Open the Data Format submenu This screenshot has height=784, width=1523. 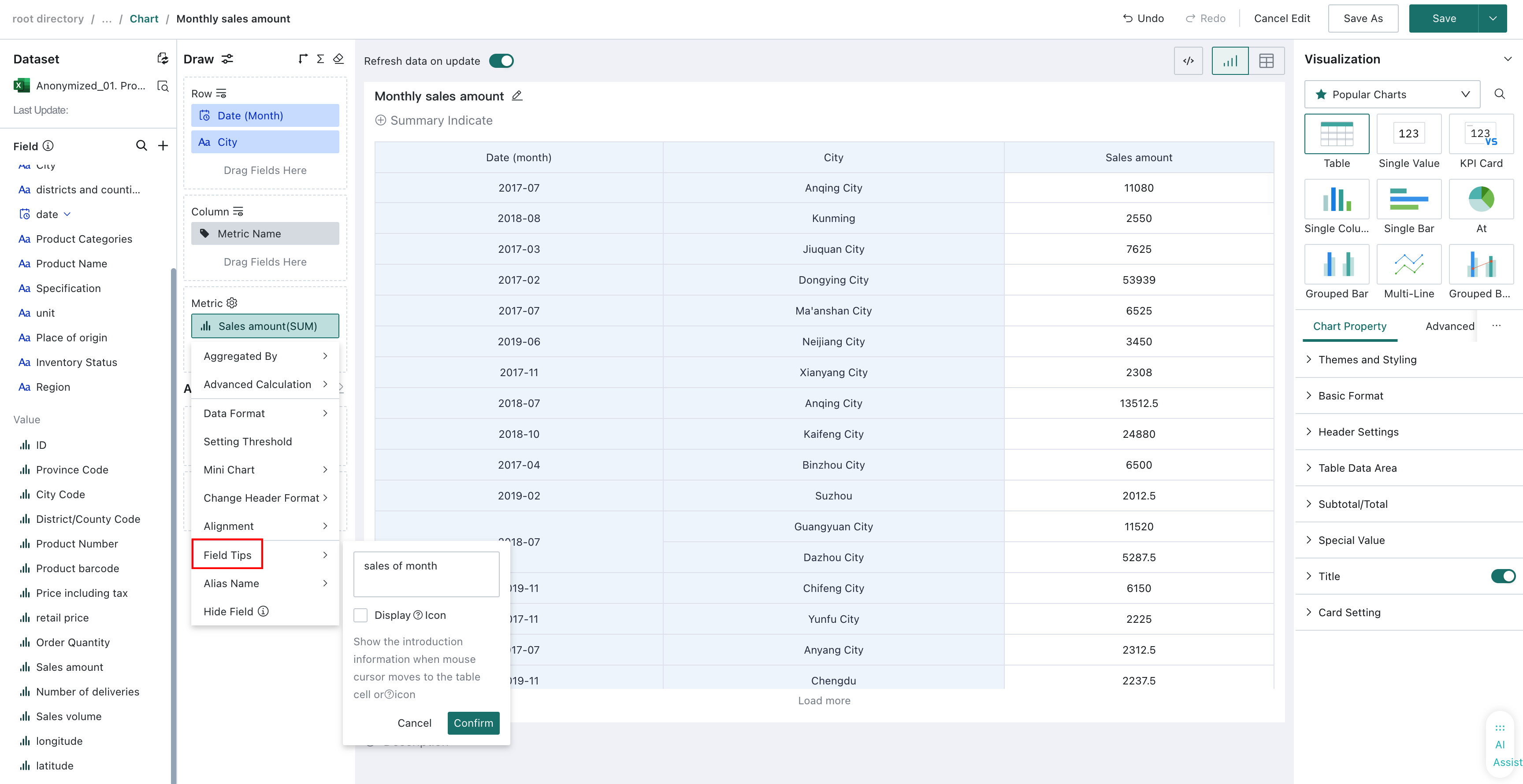[265, 414]
